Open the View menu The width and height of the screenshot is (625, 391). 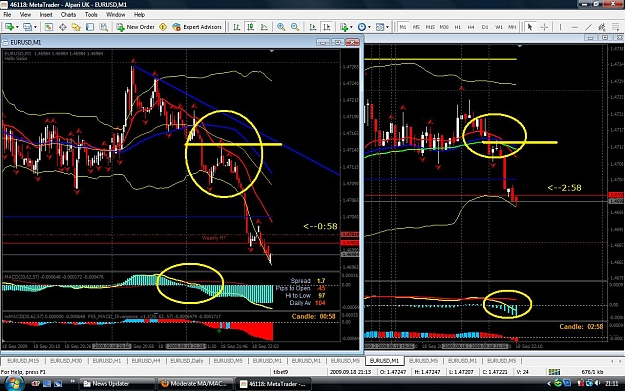click(x=25, y=15)
